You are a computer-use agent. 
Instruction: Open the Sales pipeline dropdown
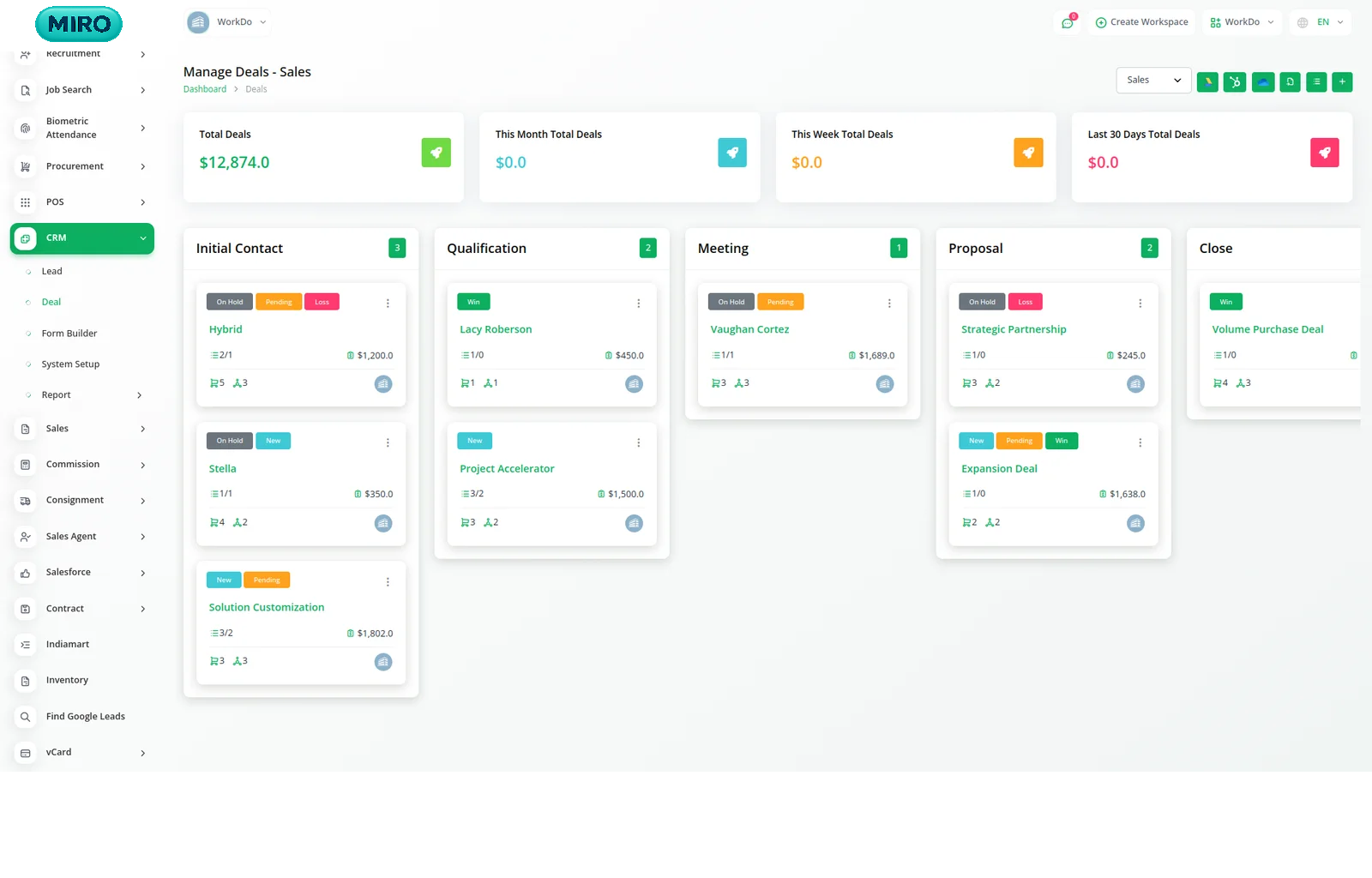pos(1153,81)
